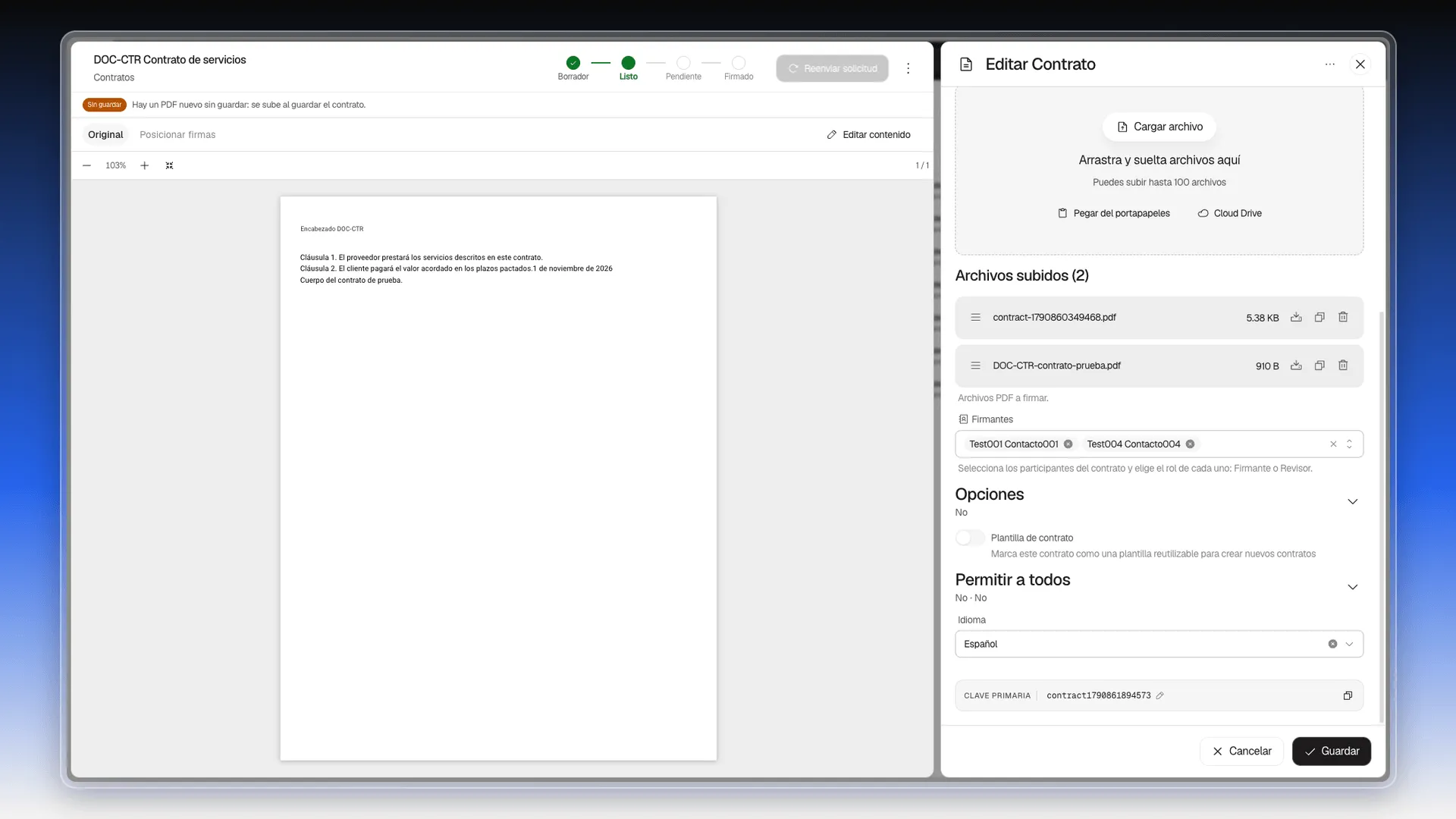Download contract-1790860349468.pdf file

1296,318
